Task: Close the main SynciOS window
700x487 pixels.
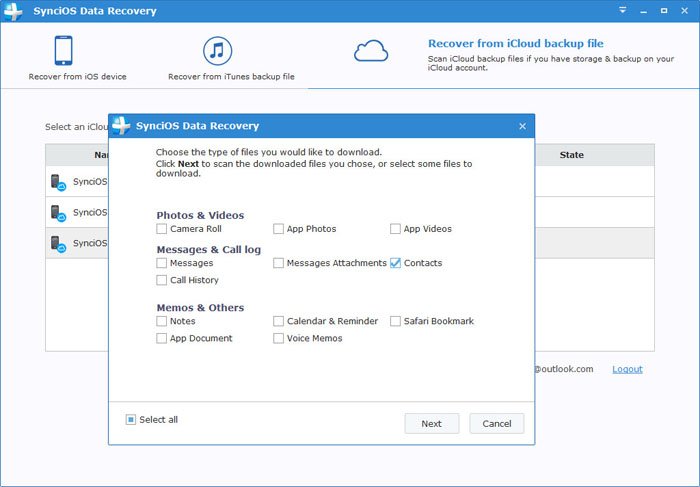Action: [x=685, y=11]
